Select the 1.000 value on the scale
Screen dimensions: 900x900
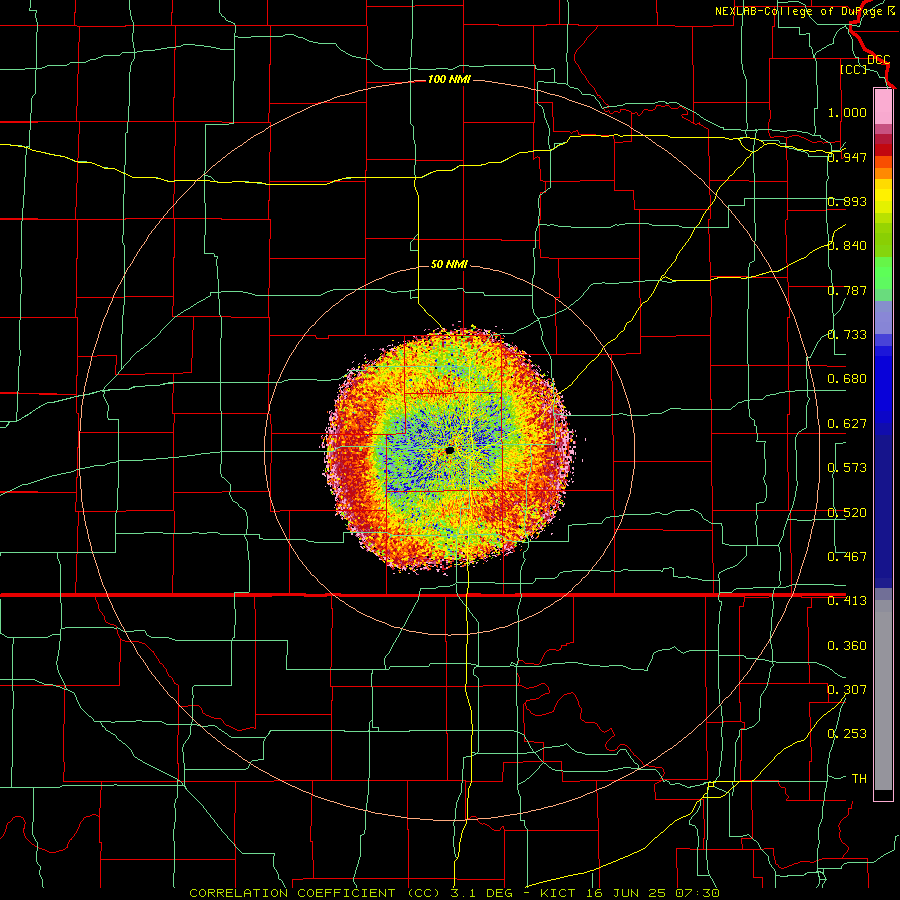point(847,112)
